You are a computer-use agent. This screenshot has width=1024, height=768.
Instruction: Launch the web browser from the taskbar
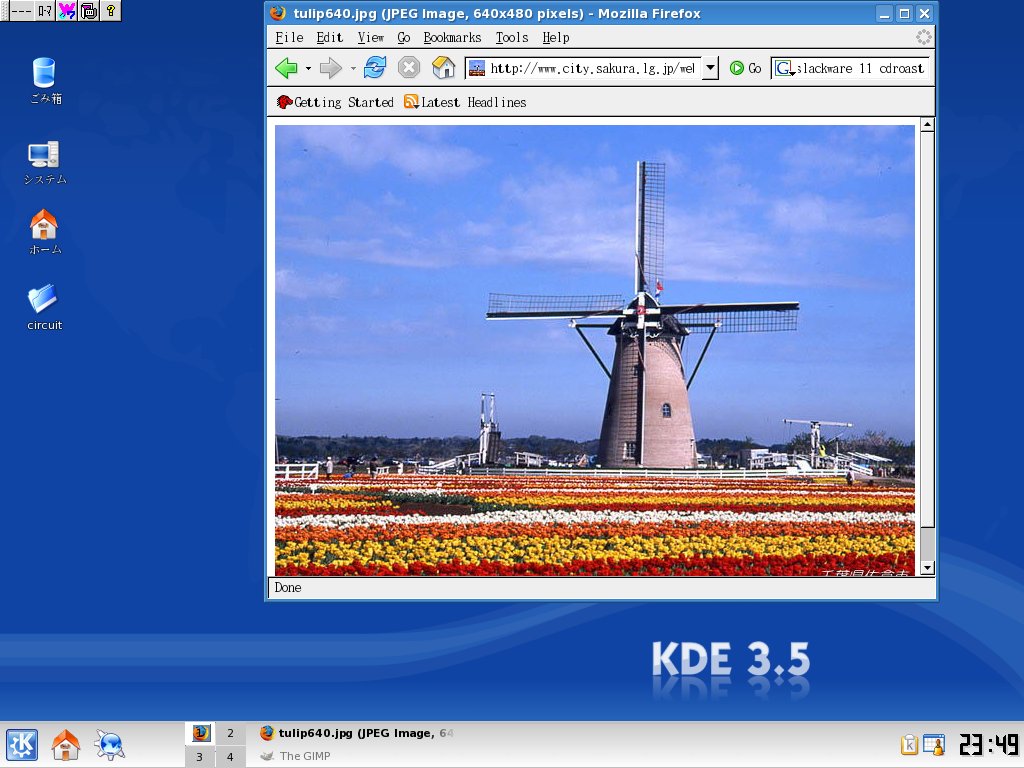click(109, 744)
